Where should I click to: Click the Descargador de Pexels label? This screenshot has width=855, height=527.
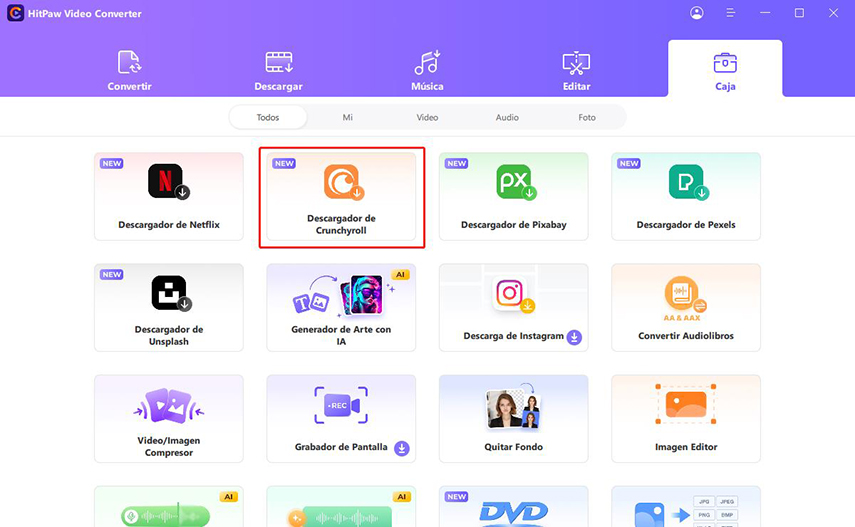click(x=685, y=225)
